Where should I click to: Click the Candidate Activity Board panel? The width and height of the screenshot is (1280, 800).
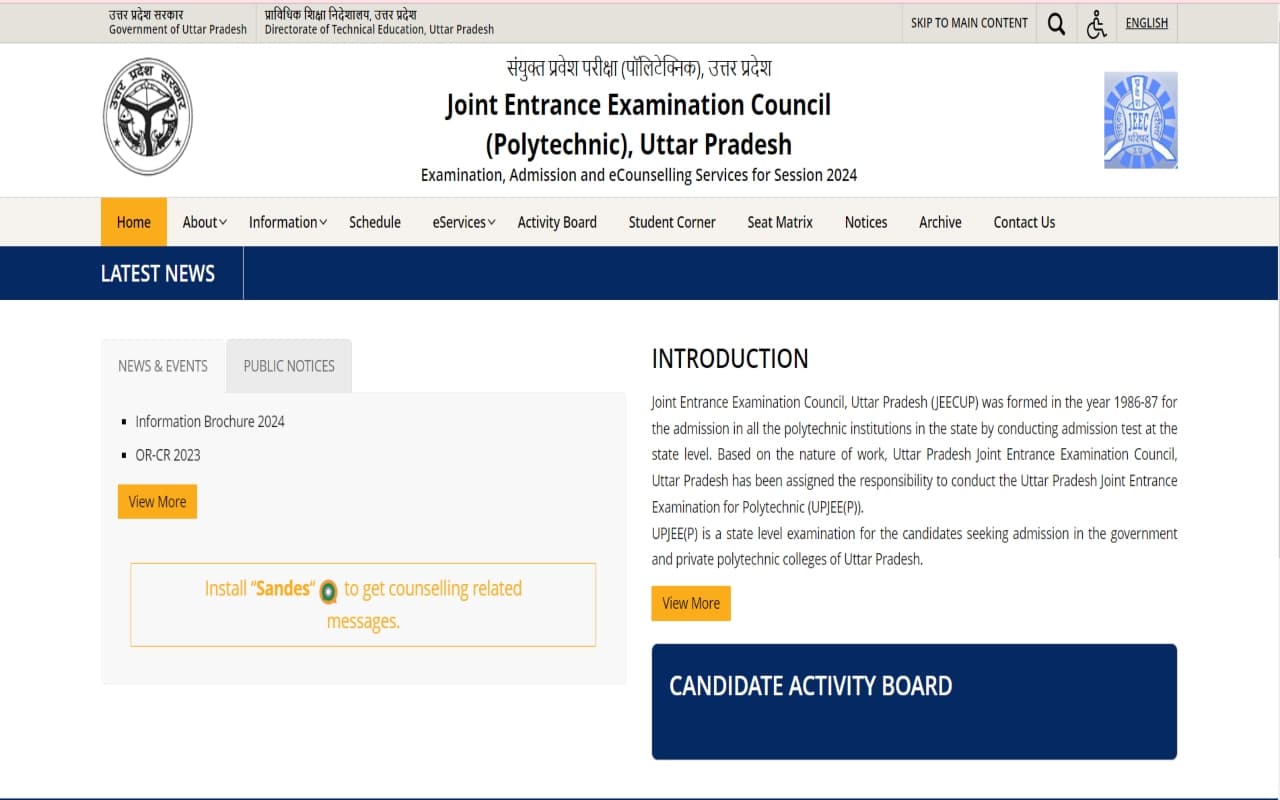point(913,701)
